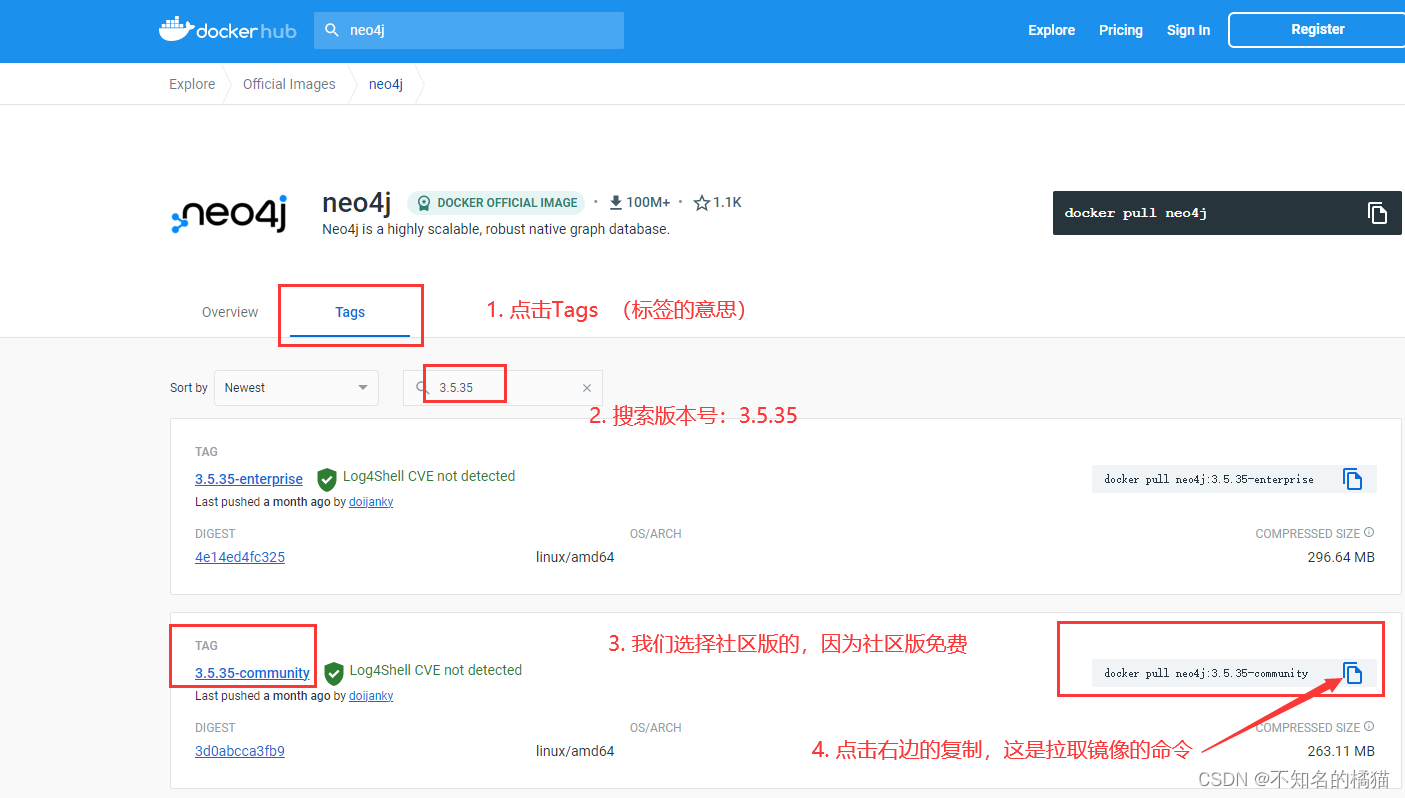The width and height of the screenshot is (1405, 798).
Task: Copy the 3.5.35-community pull command
Action: 1353,673
